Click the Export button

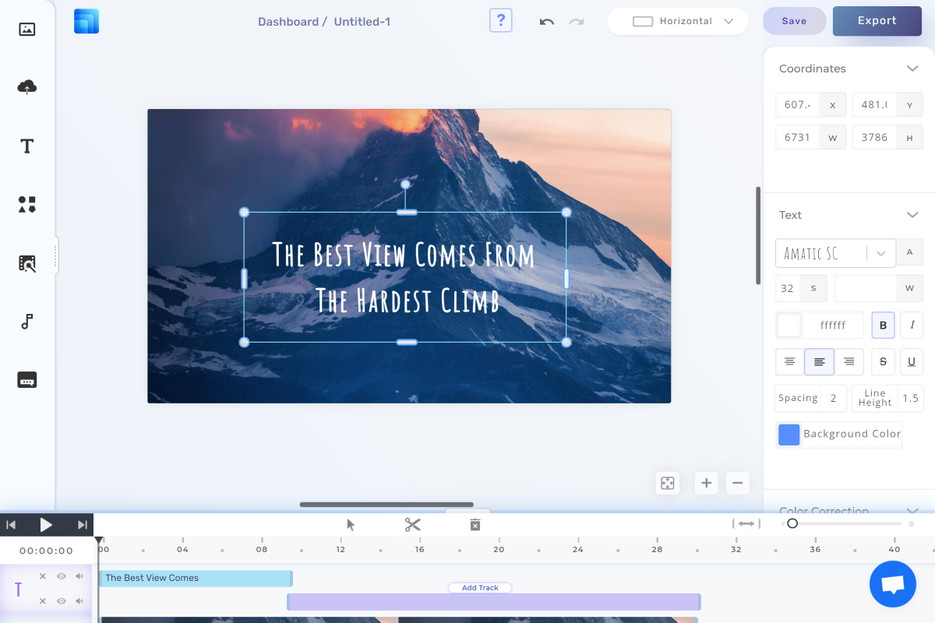[877, 20]
